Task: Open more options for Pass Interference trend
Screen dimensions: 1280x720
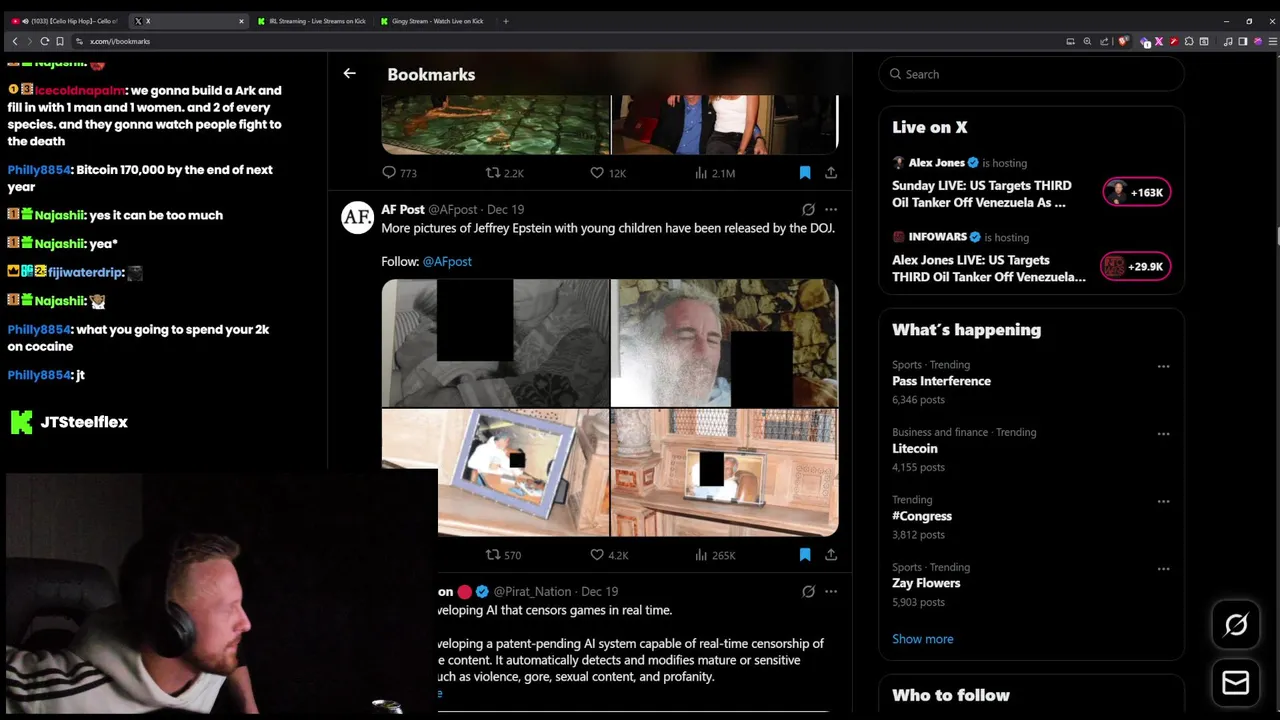Action: (x=1163, y=366)
